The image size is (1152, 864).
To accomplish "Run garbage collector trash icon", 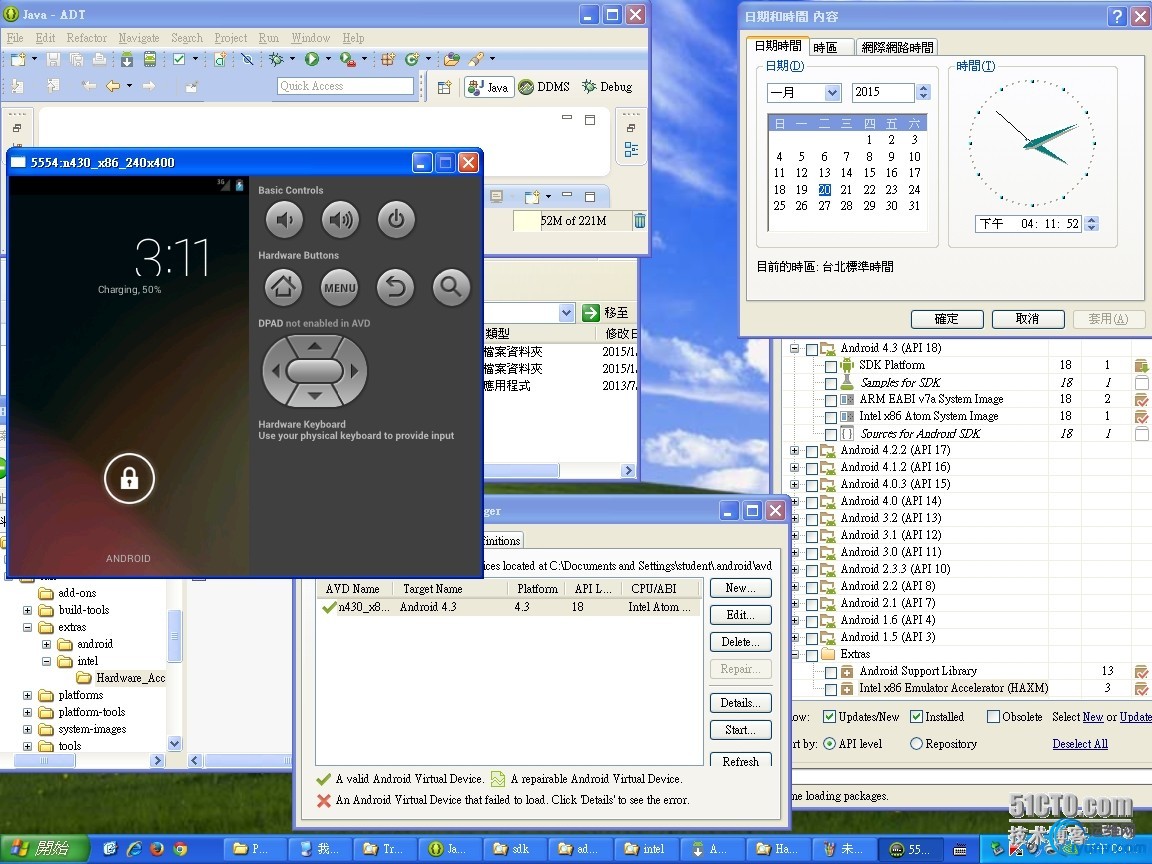I will [640, 221].
